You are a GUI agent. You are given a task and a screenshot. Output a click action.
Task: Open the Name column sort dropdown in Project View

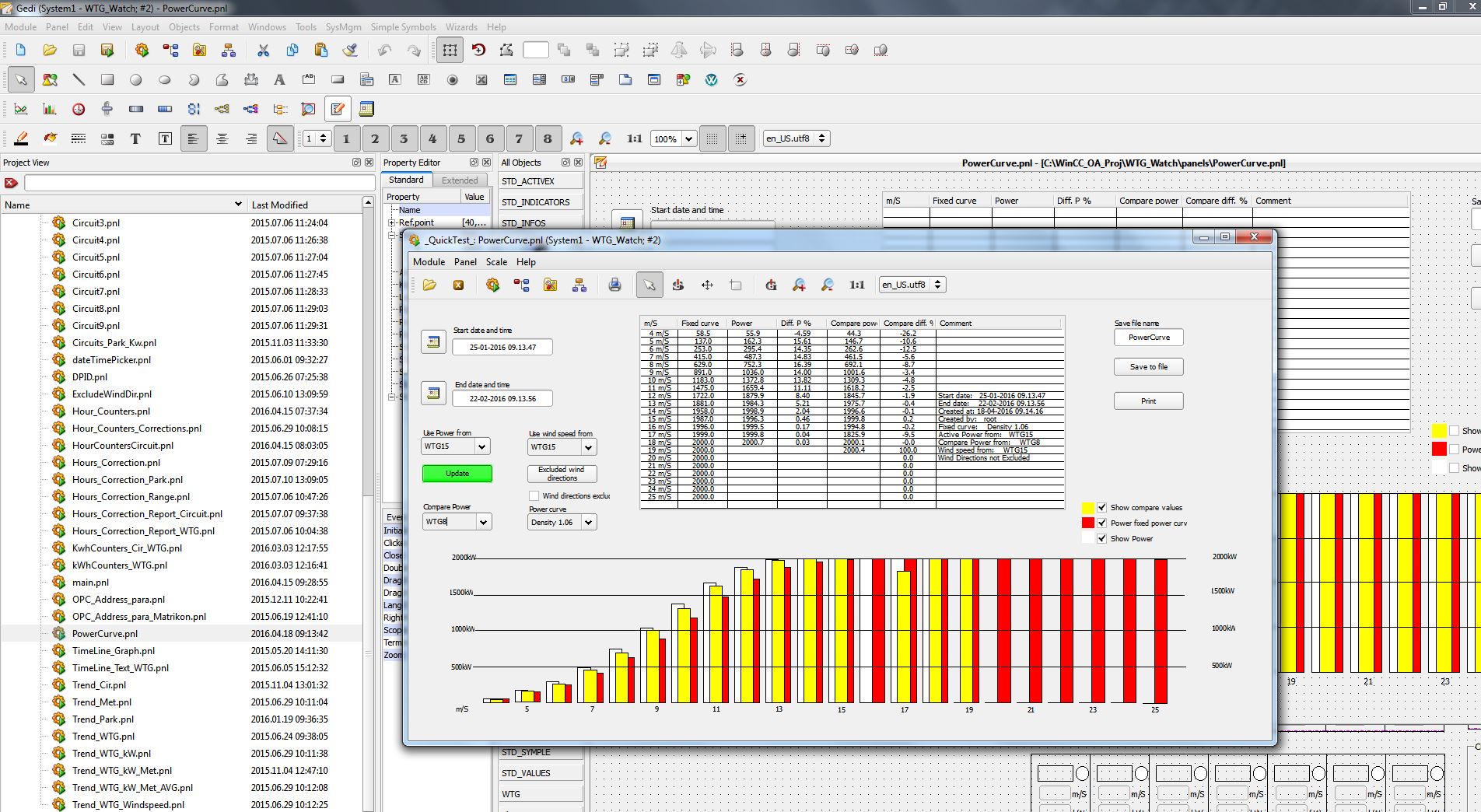point(238,205)
